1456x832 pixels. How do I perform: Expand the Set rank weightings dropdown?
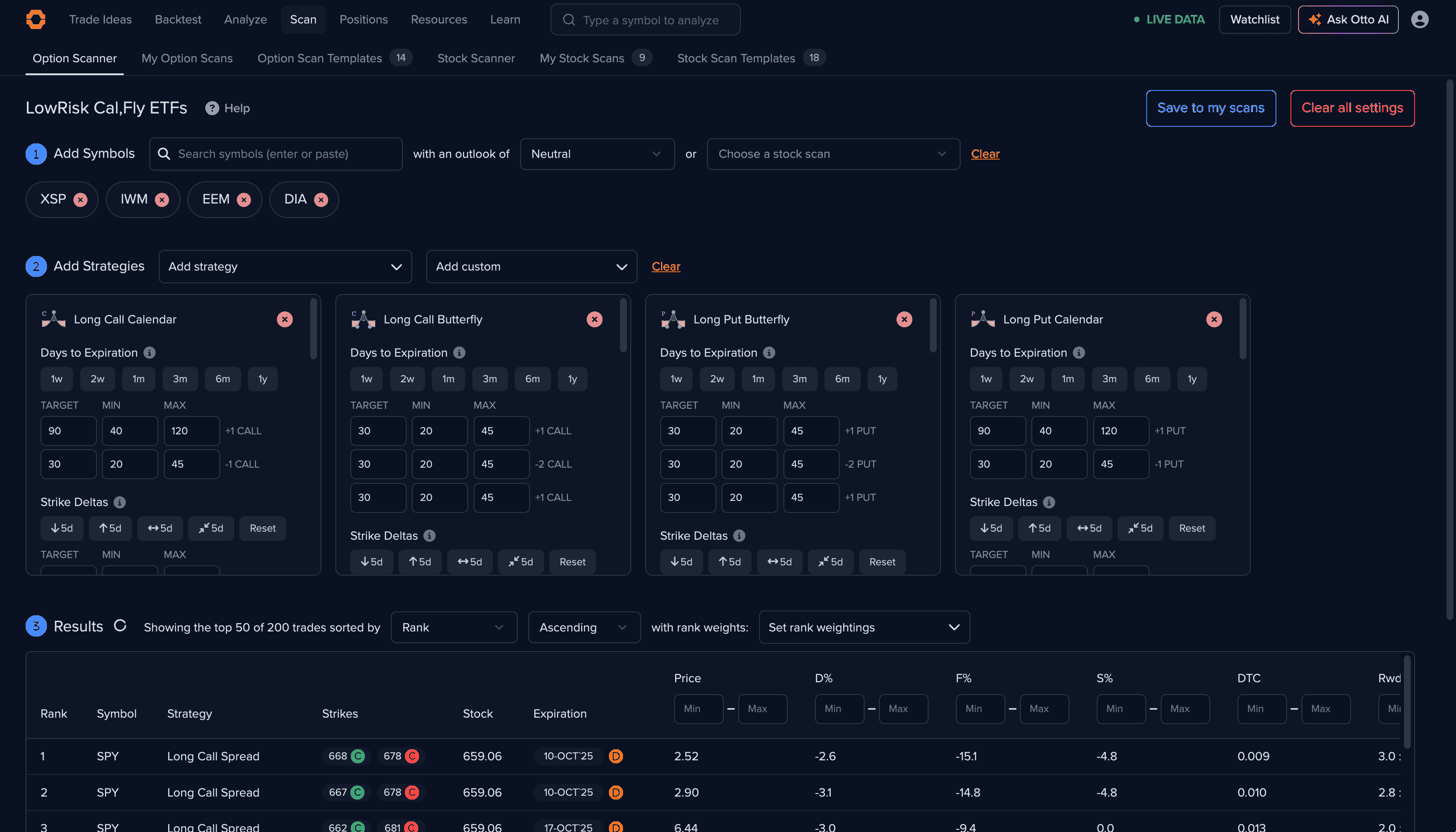pos(864,627)
